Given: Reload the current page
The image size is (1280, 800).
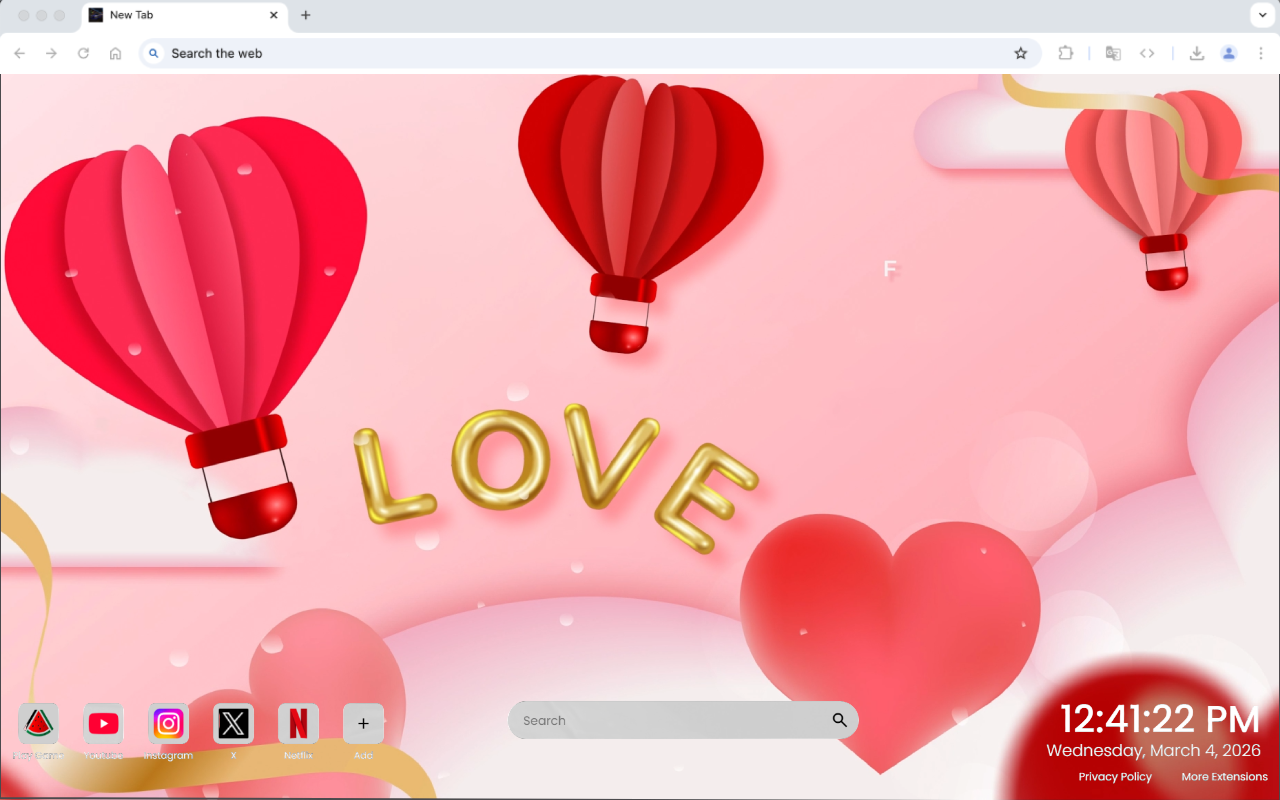Looking at the screenshot, I should pos(83,53).
